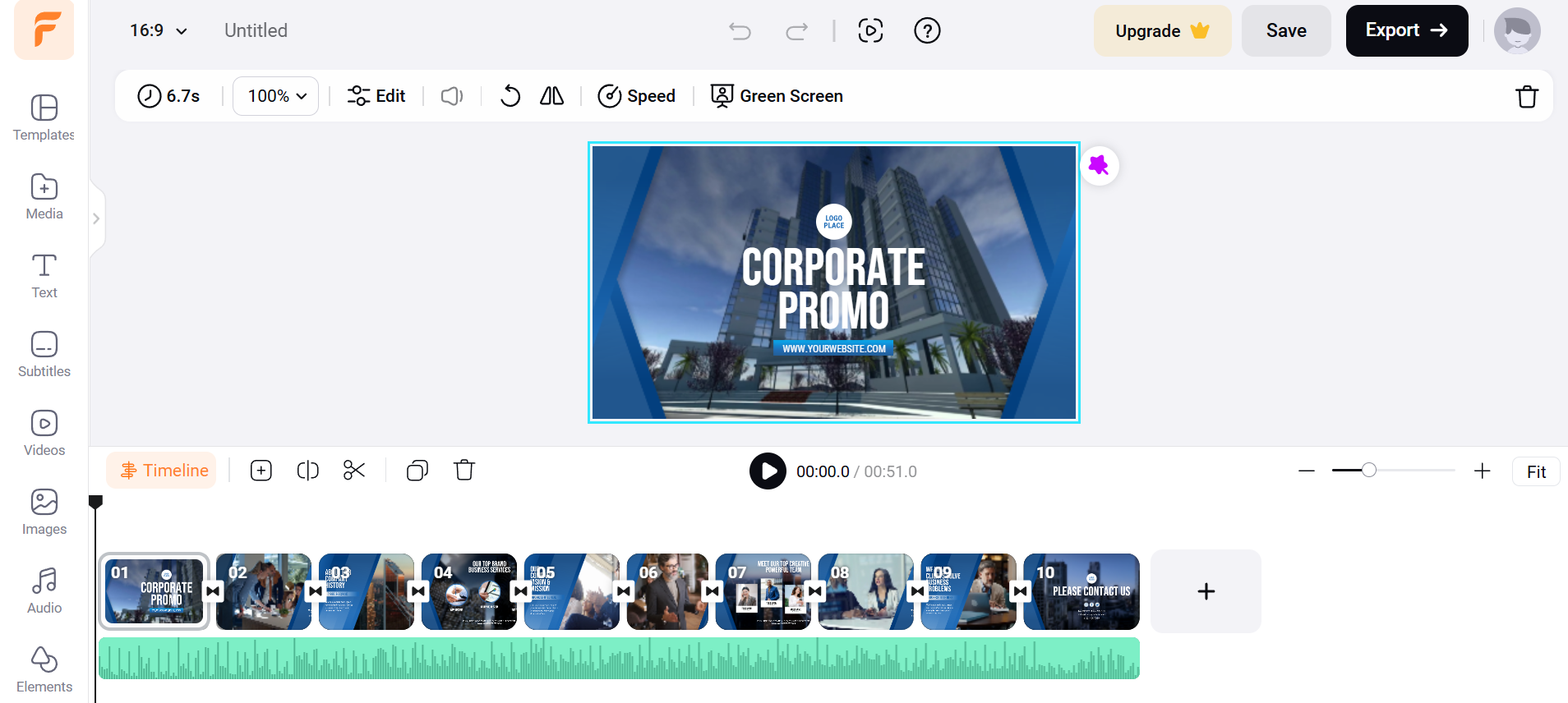The image size is (1568, 703).
Task: Zoom in the timeline with plus
Action: pos(1482,471)
